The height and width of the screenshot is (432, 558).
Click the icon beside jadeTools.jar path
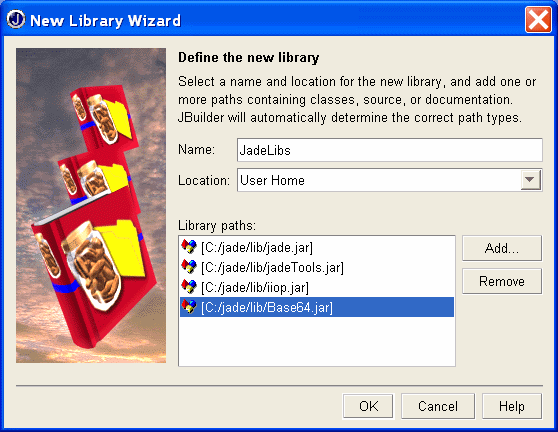pyautogui.click(x=189, y=267)
